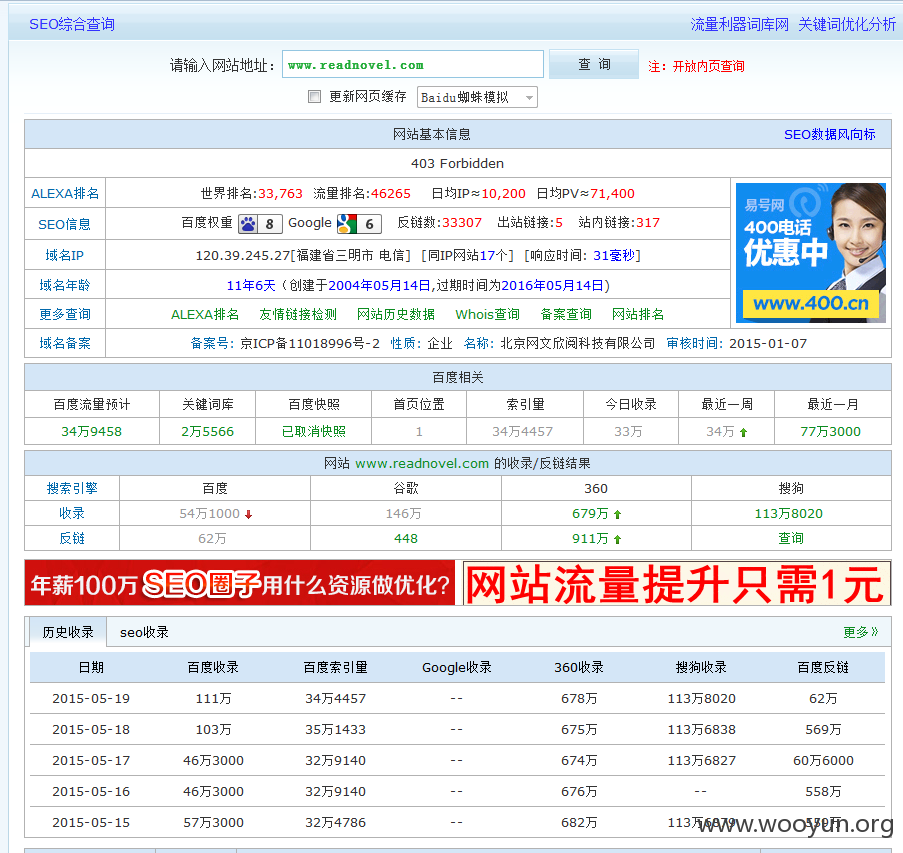
Task: Open the Baidu蜘蛛模拟 dropdown
Action: coord(477,97)
